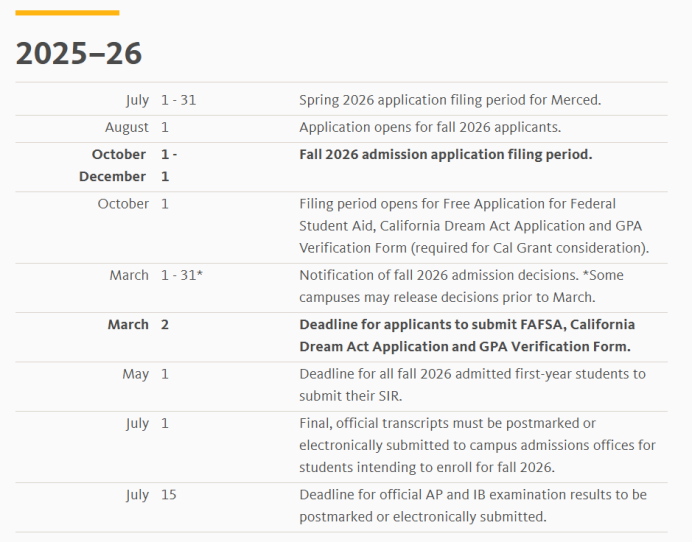Select the SIR submission deadline description
The height and width of the screenshot is (543, 693).
tap(472, 385)
